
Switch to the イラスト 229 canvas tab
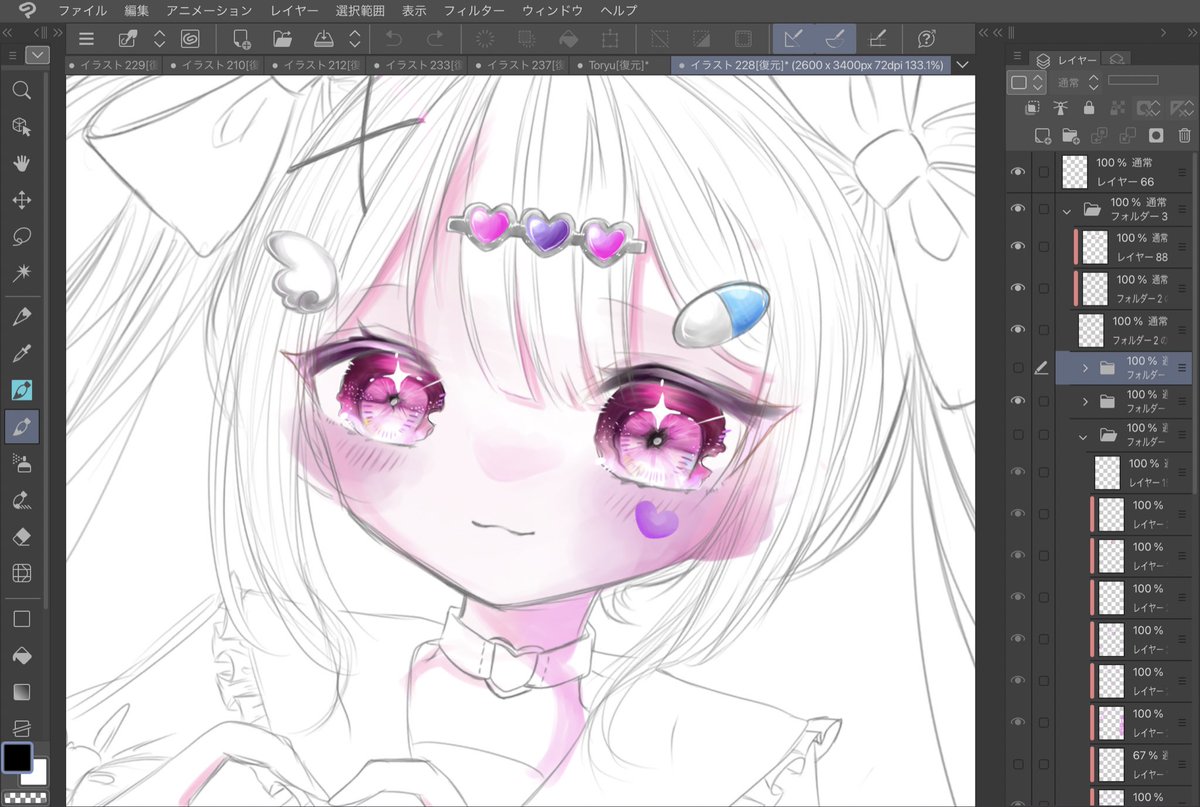[115, 65]
